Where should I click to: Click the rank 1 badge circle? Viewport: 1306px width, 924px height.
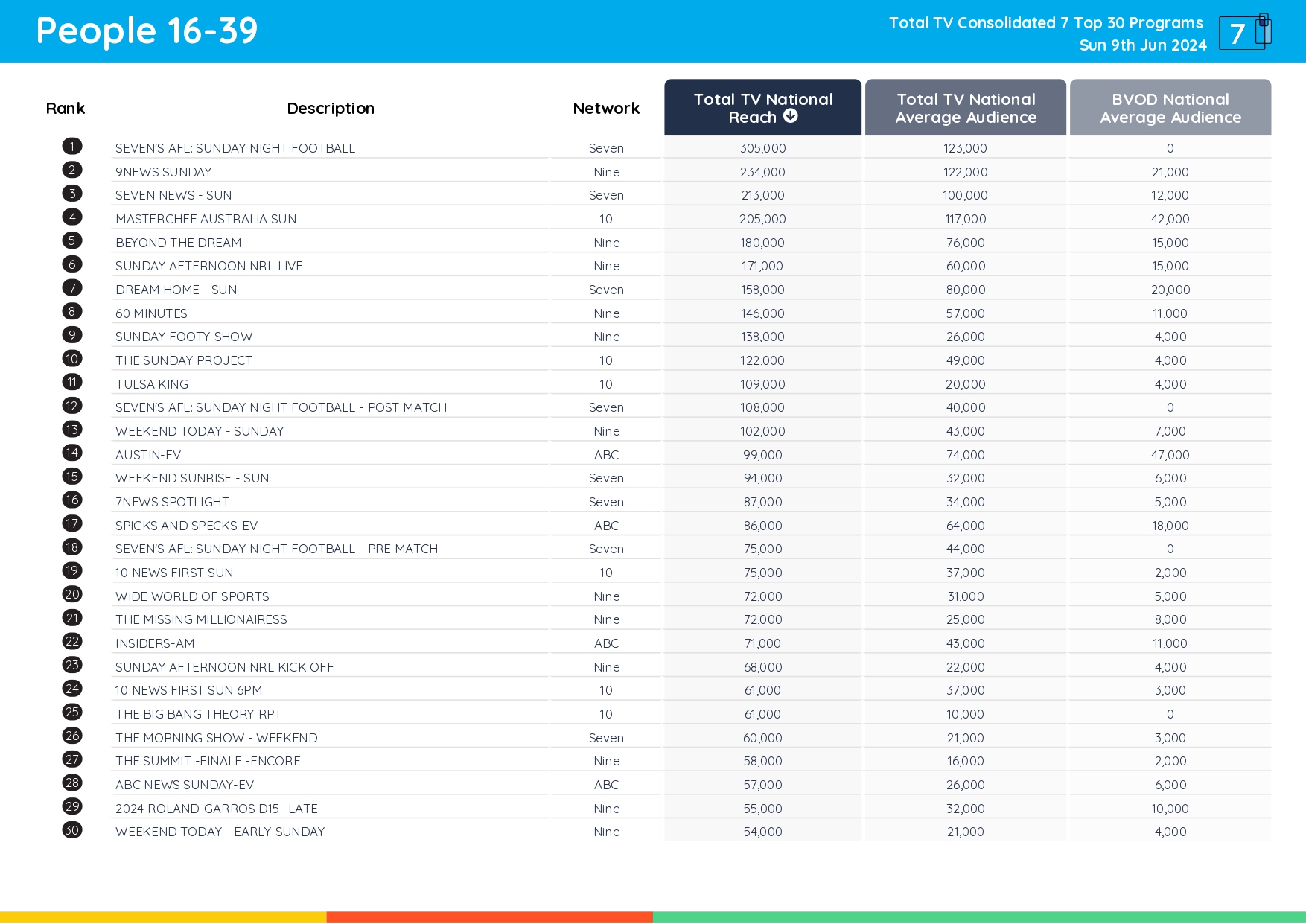point(71,146)
